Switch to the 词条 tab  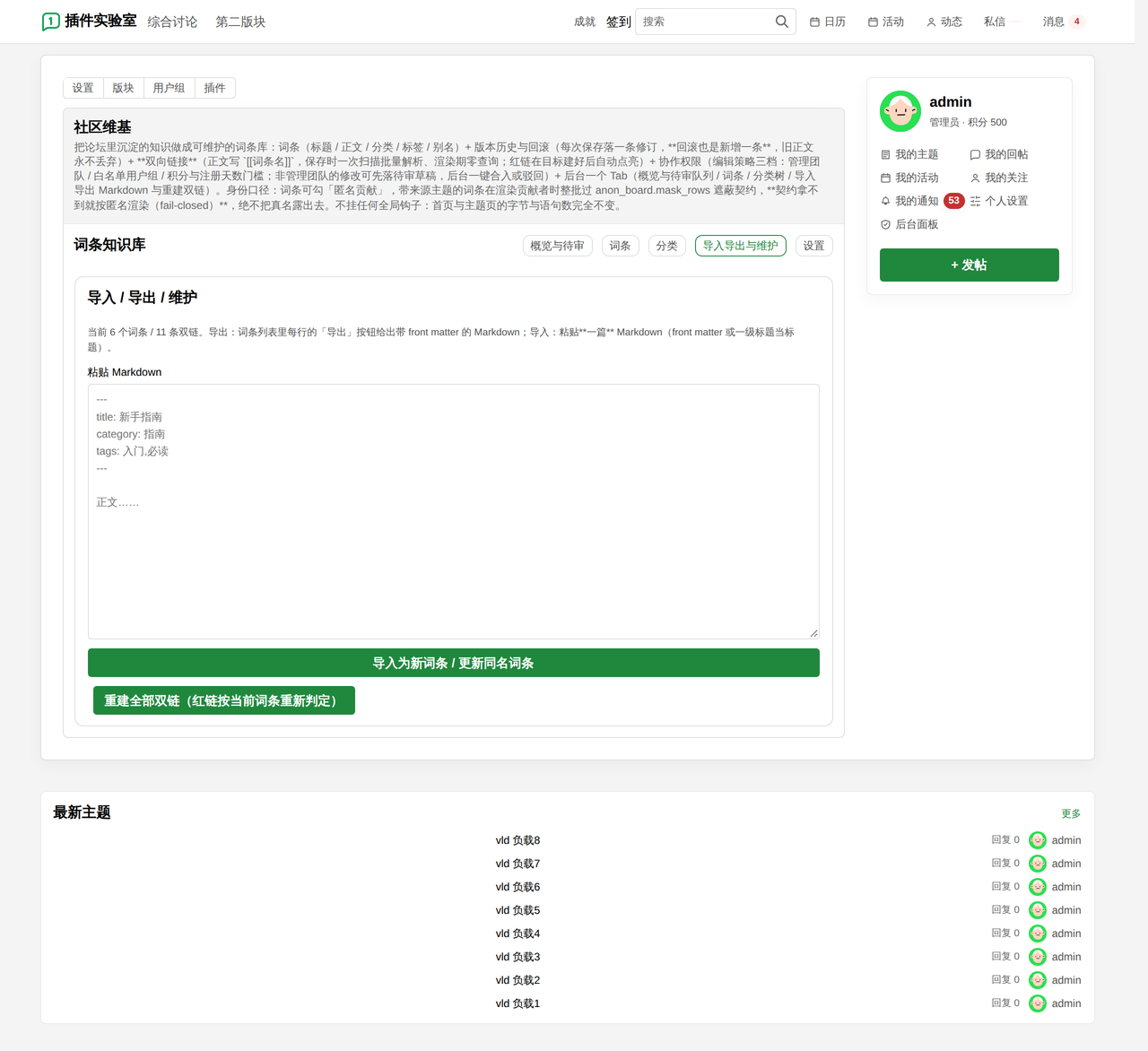(x=621, y=246)
